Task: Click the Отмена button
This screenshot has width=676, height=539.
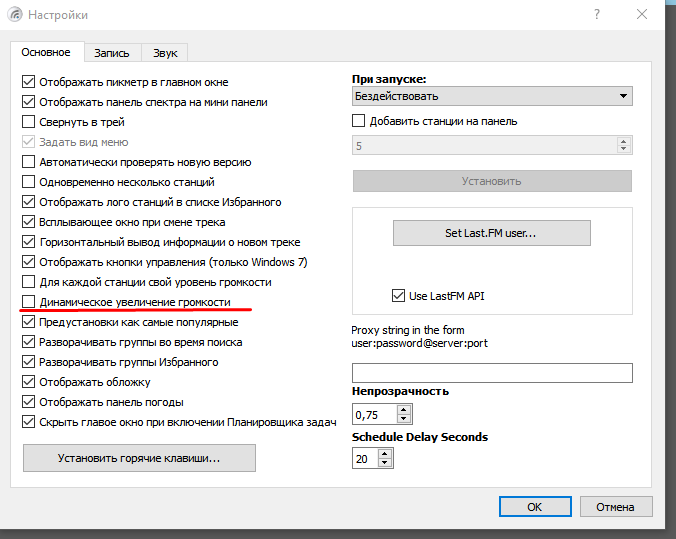Action: 615,507
